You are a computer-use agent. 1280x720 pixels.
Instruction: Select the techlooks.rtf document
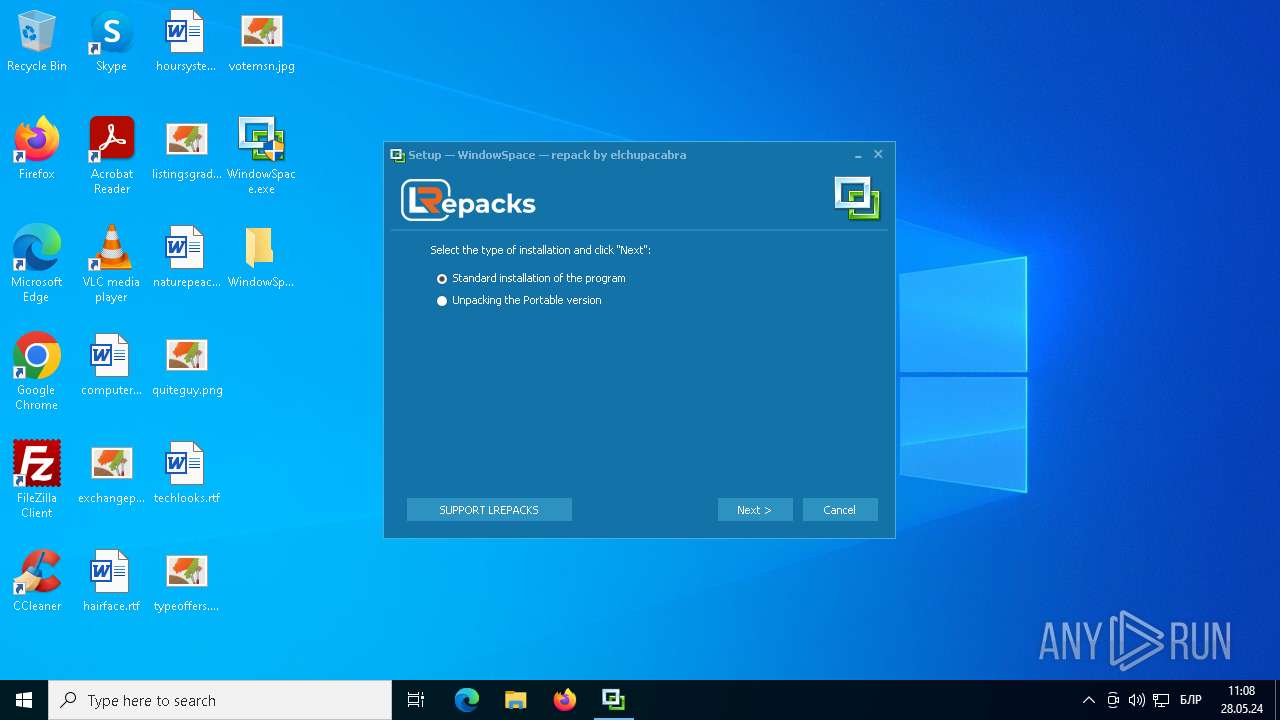coord(186,473)
